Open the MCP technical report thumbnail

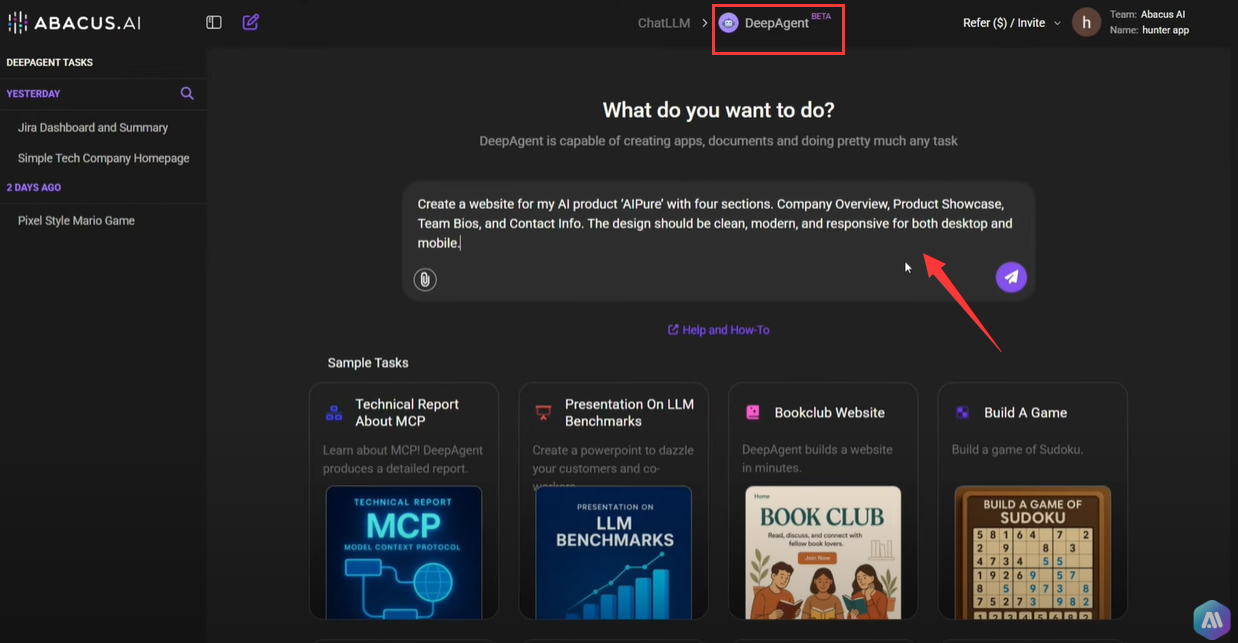pyautogui.click(x=404, y=552)
